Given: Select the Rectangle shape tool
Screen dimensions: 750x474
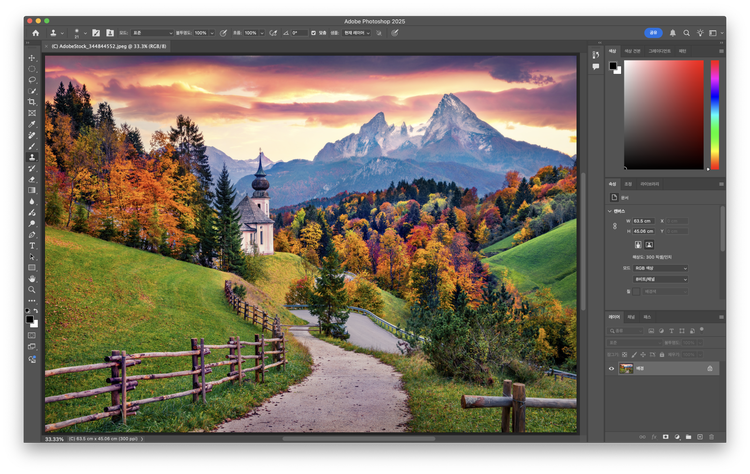Looking at the screenshot, I should pos(32,268).
